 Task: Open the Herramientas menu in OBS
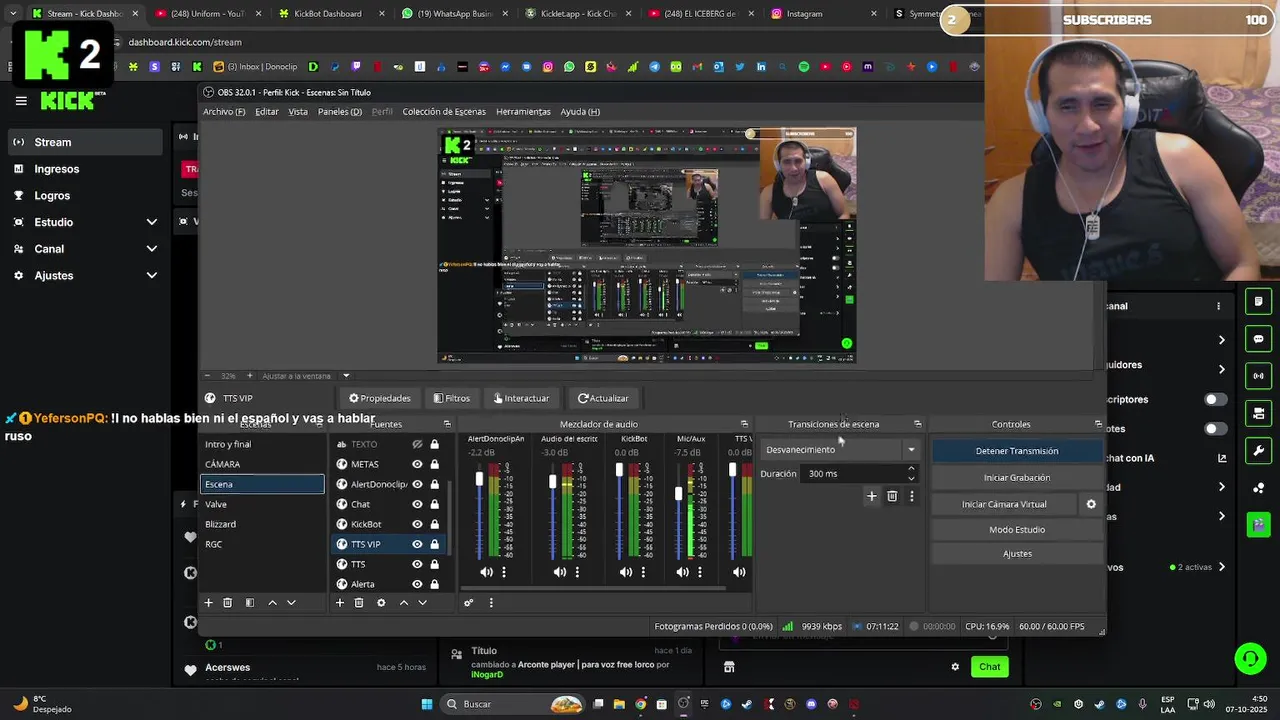pyautogui.click(x=523, y=112)
